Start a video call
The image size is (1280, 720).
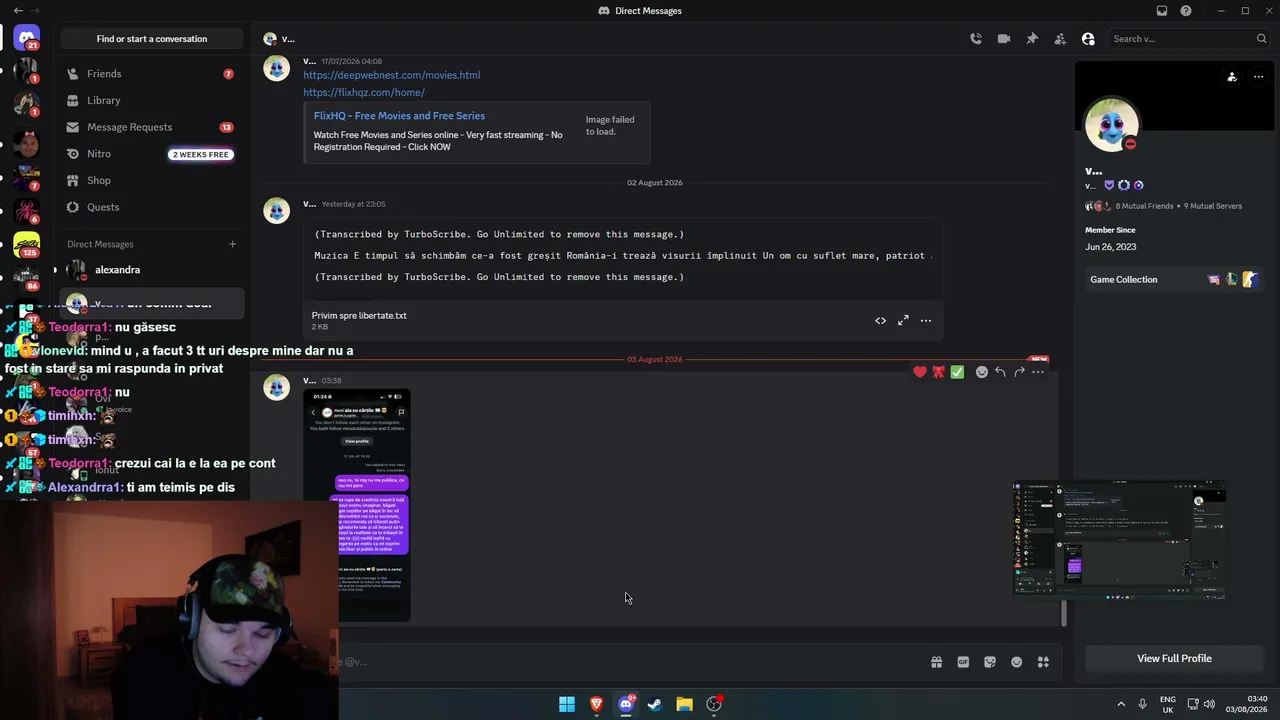tap(1004, 39)
